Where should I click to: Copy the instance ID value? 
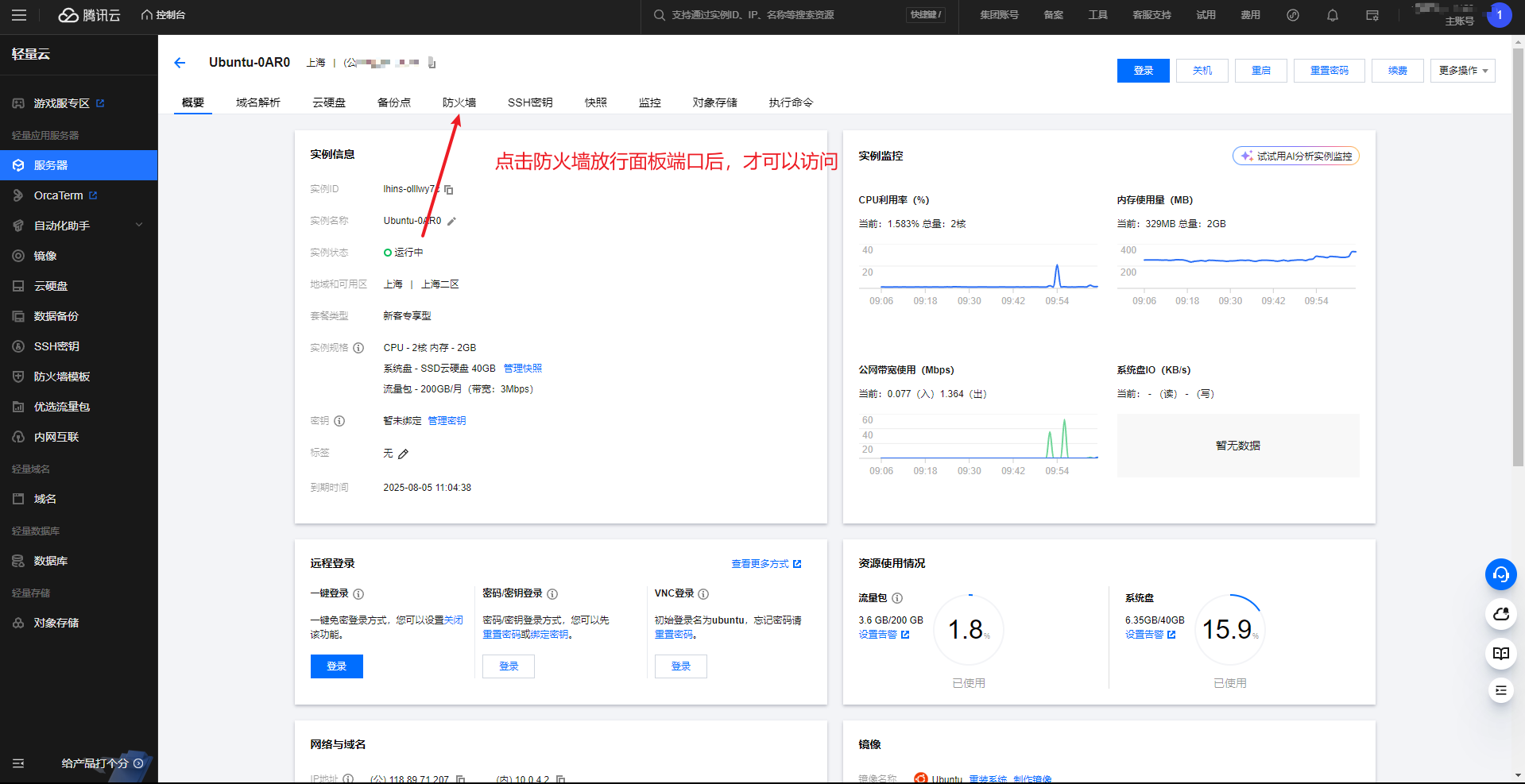tap(449, 190)
